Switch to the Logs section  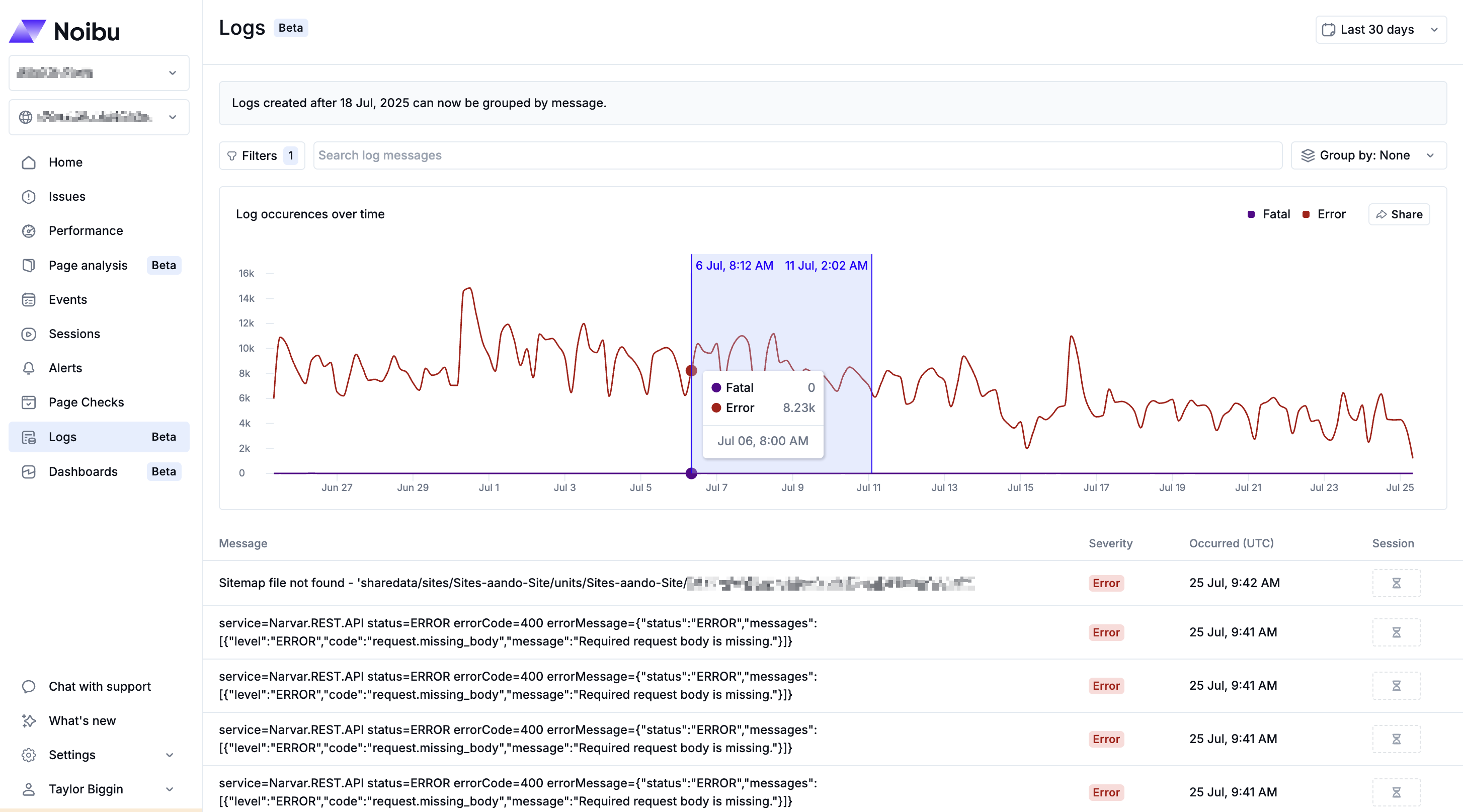tap(62, 437)
